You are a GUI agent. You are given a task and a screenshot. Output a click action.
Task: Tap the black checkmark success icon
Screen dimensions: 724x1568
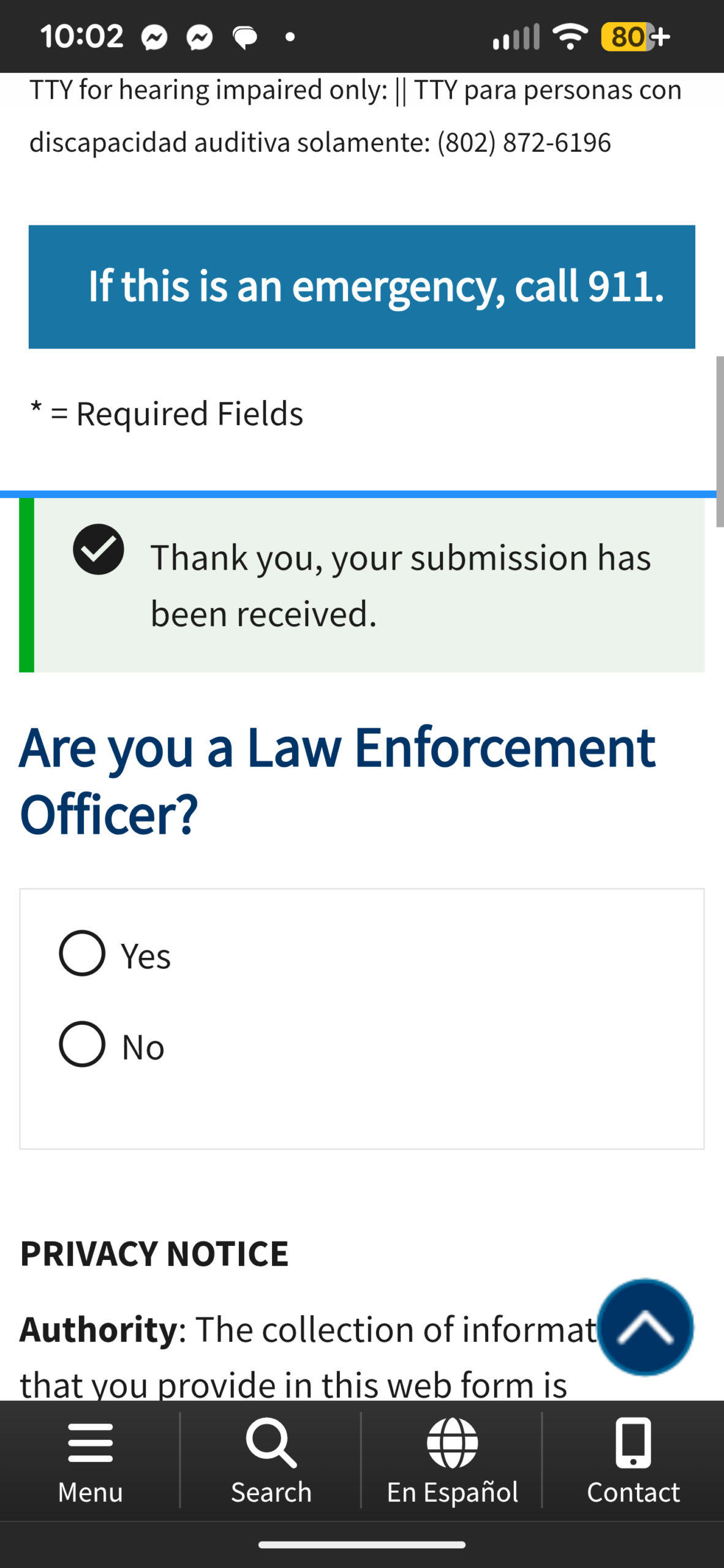coord(99,549)
